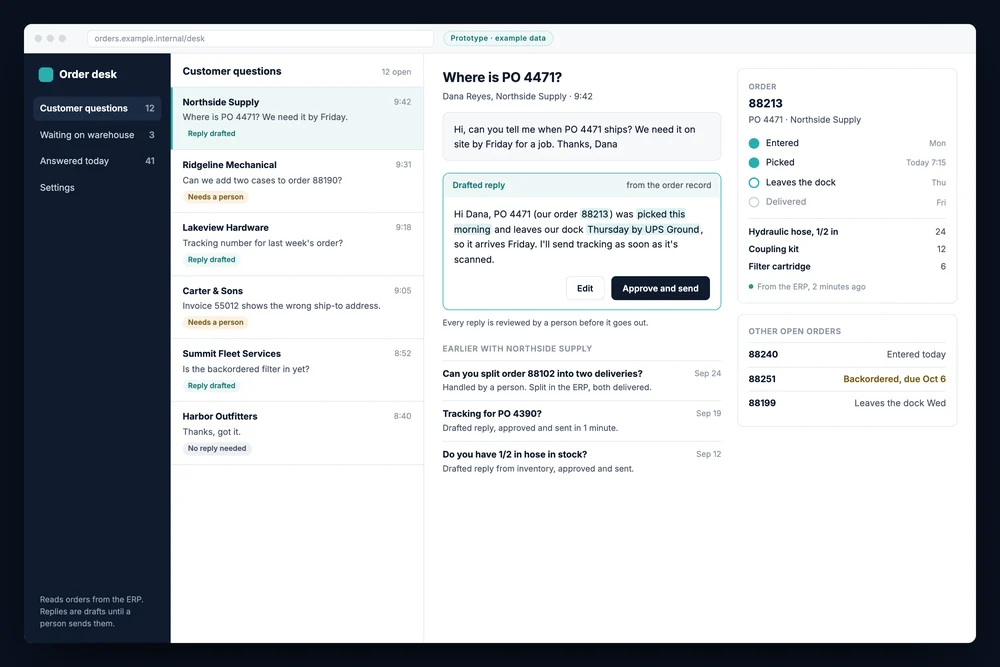
Task: Click Prototype example data badge
Action: point(498,38)
